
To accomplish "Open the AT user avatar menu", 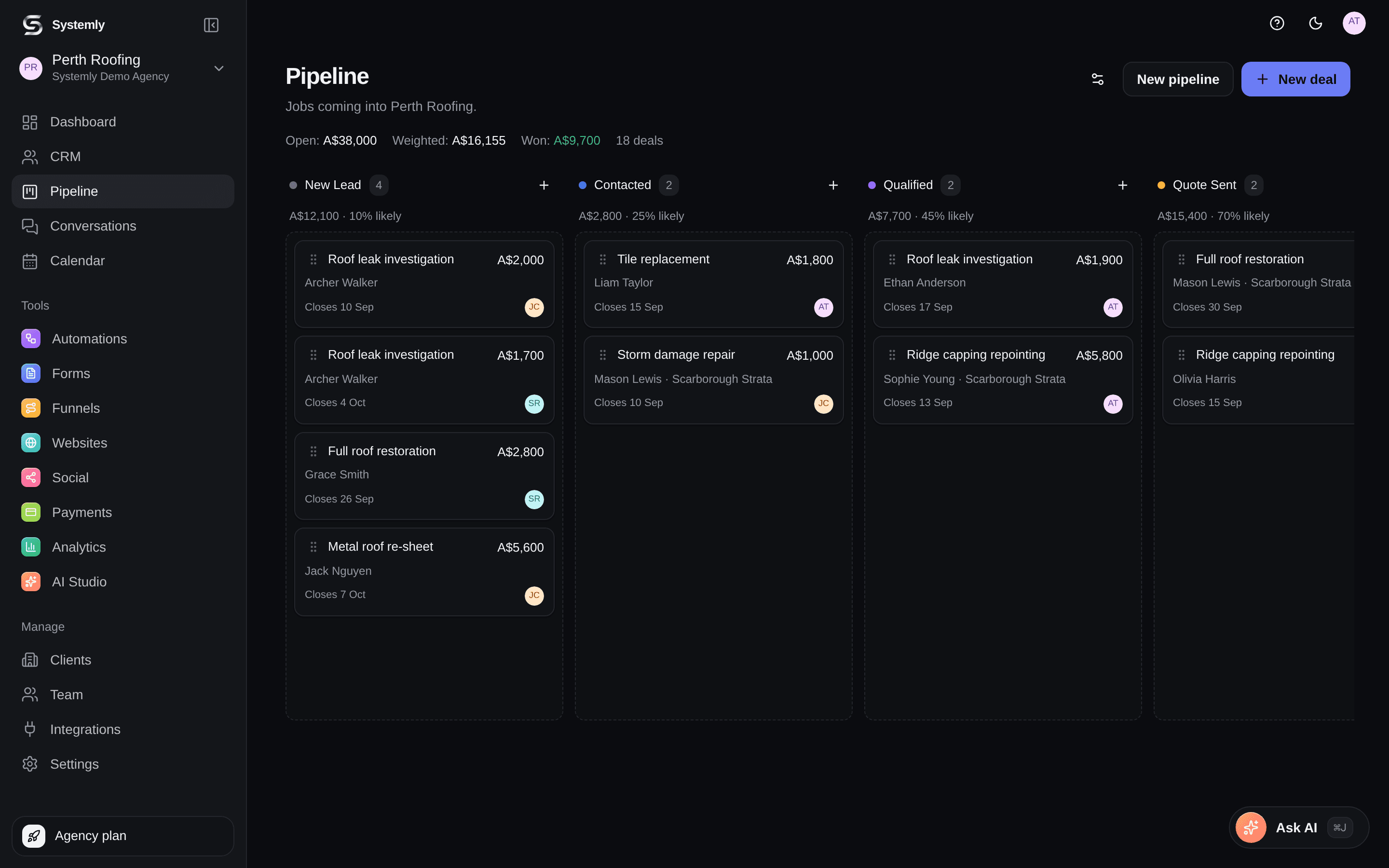I will click(x=1354, y=23).
